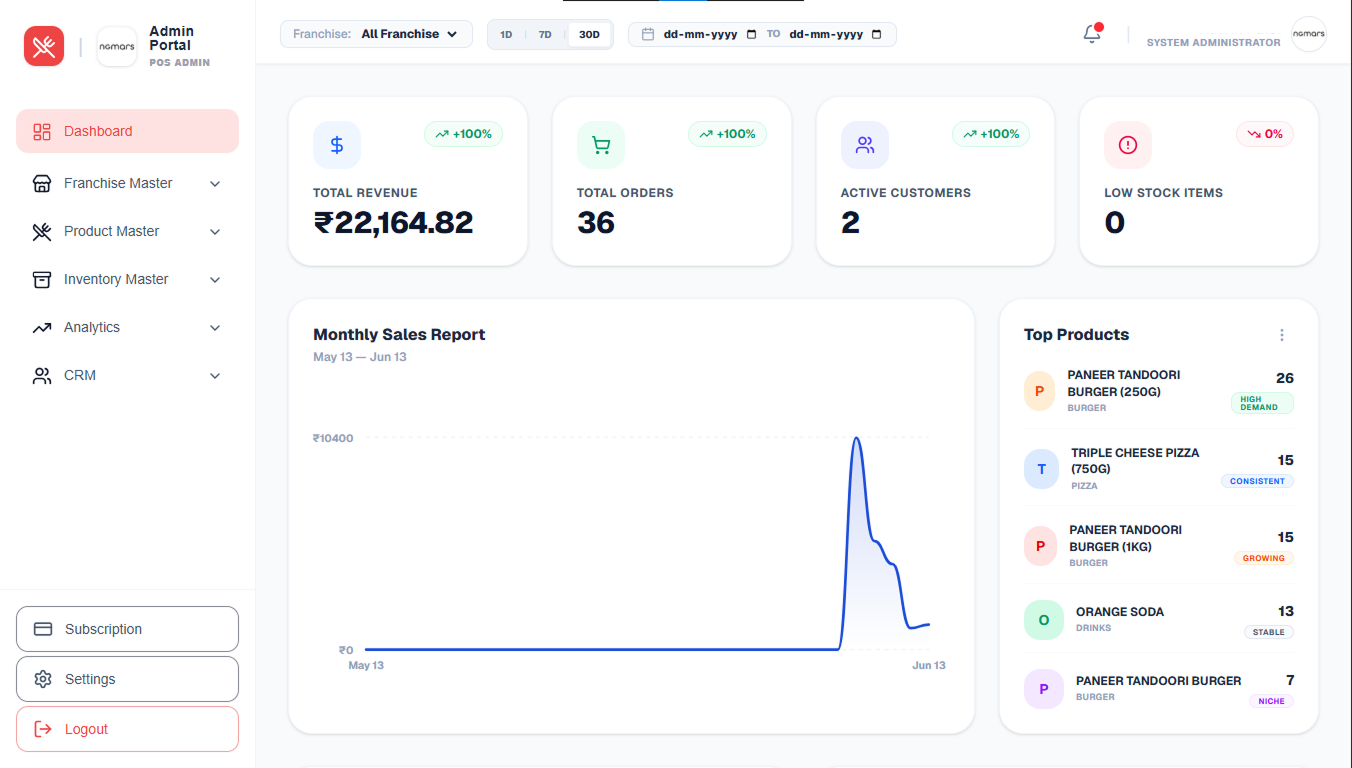This screenshot has height=768, width=1352.
Task: Expand Inventory Master with its chevron
Action: point(215,280)
